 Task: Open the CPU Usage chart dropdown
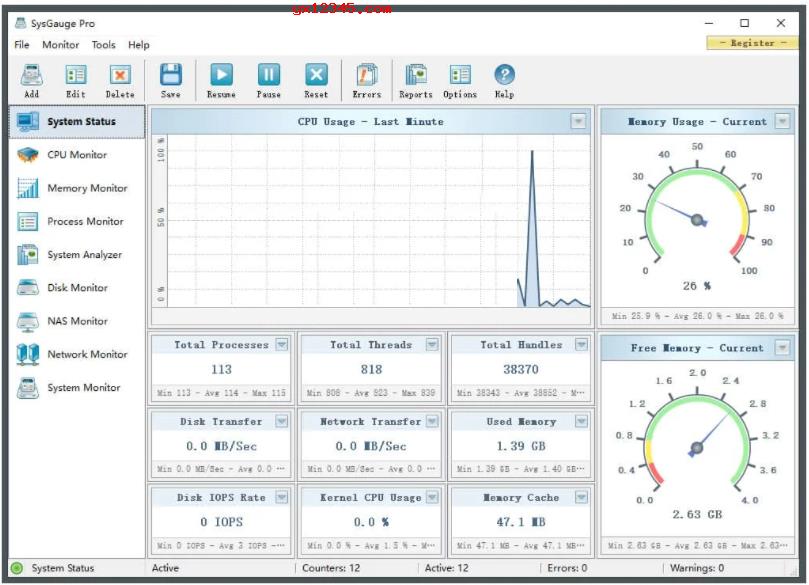pyautogui.click(x=578, y=121)
